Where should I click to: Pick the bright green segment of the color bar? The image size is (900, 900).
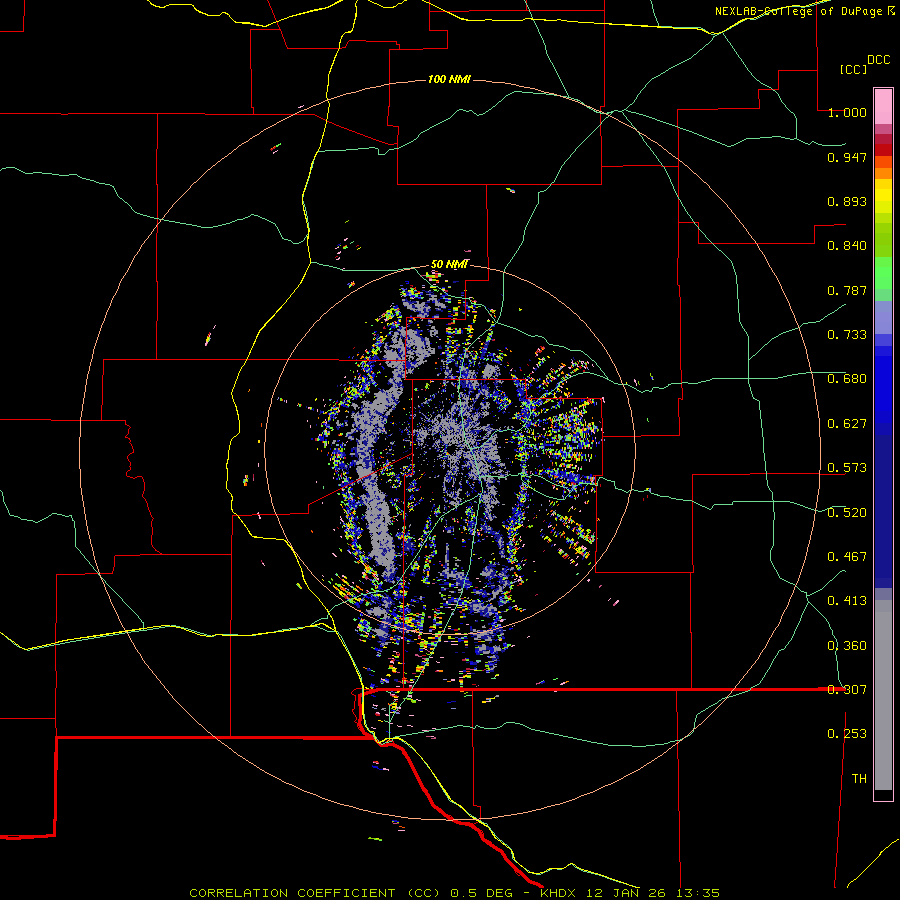click(883, 273)
